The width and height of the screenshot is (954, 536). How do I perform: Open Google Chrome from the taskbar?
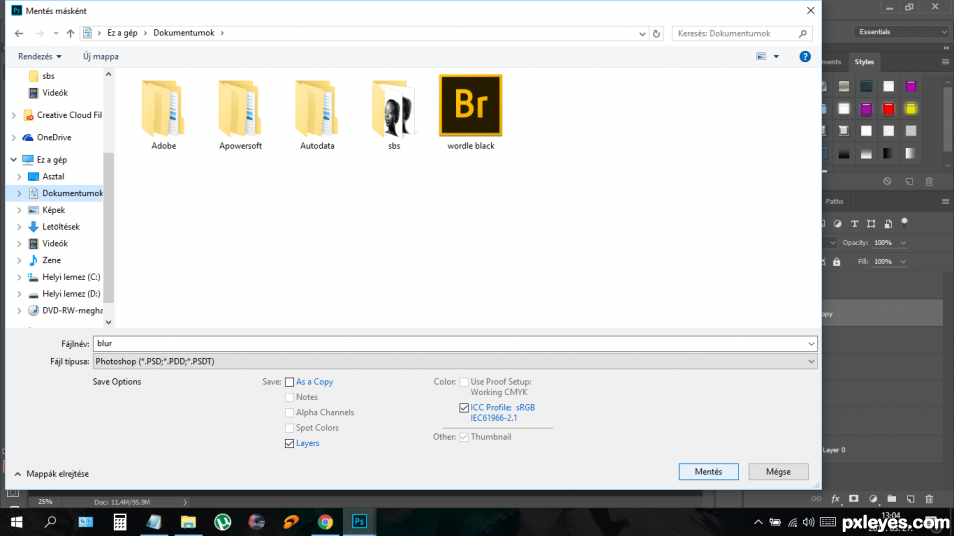326,522
